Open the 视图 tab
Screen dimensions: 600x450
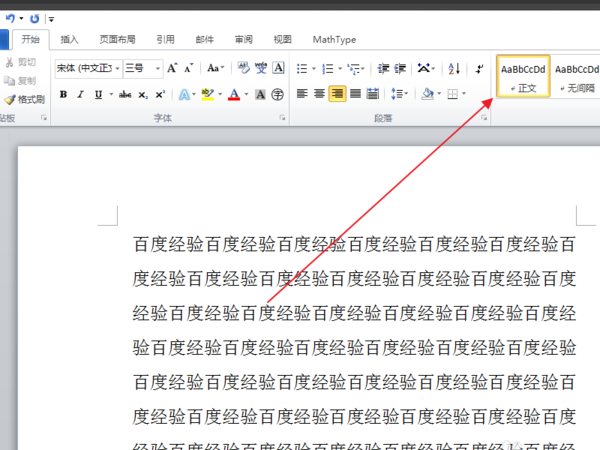pyautogui.click(x=283, y=39)
